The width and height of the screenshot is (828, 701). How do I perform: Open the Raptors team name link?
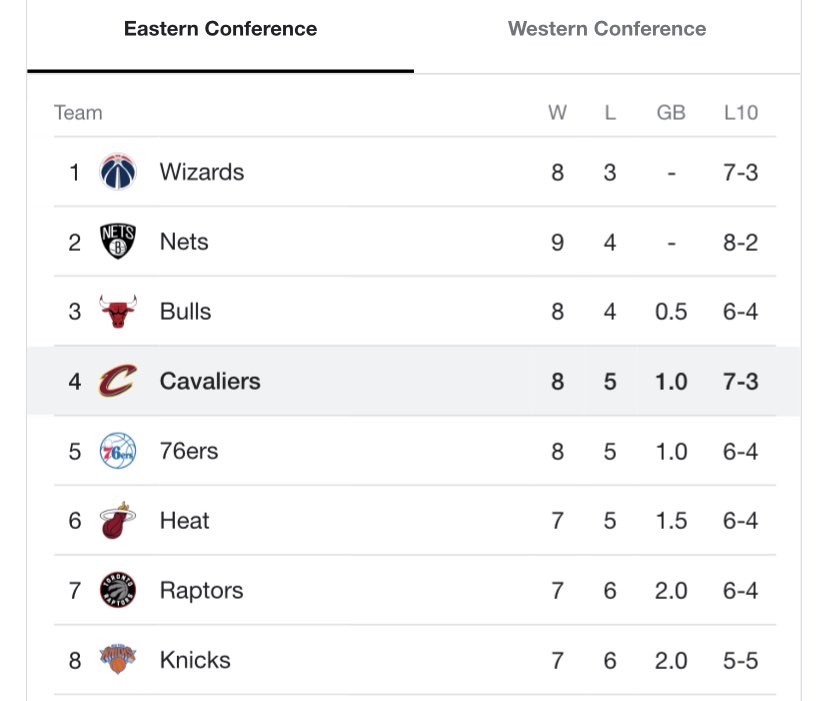click(x=202, y=591)
